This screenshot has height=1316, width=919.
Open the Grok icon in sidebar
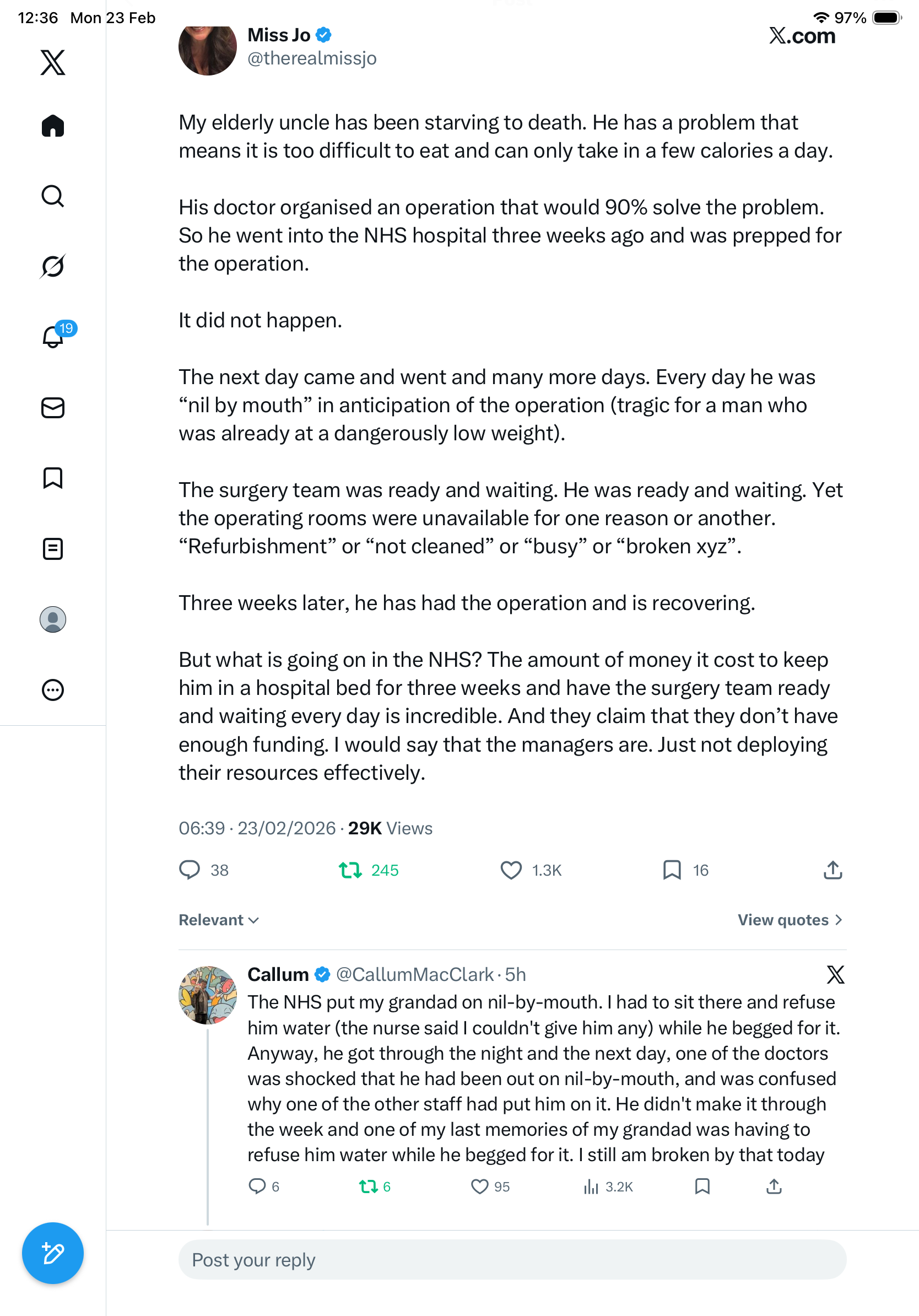tap(53, 267)
